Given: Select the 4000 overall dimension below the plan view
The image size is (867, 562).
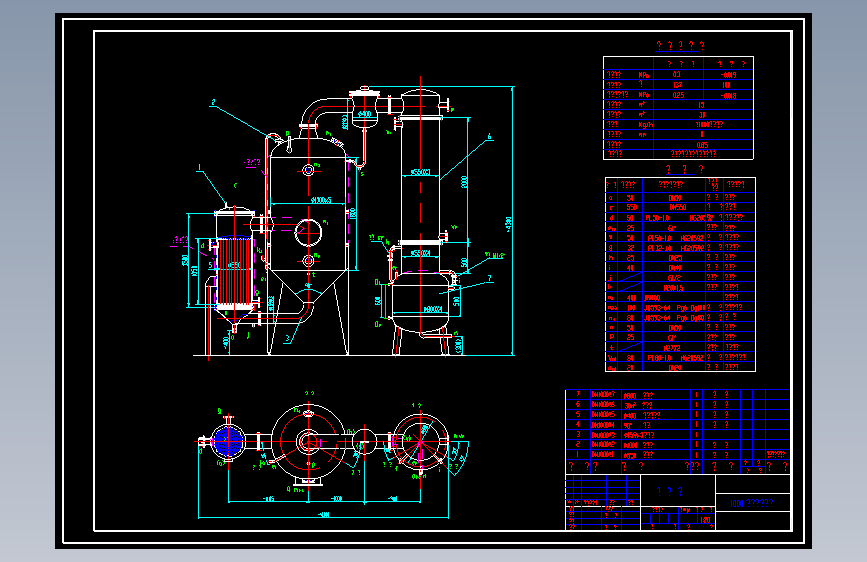Looking at the screenshot, I should pos(323,514).
